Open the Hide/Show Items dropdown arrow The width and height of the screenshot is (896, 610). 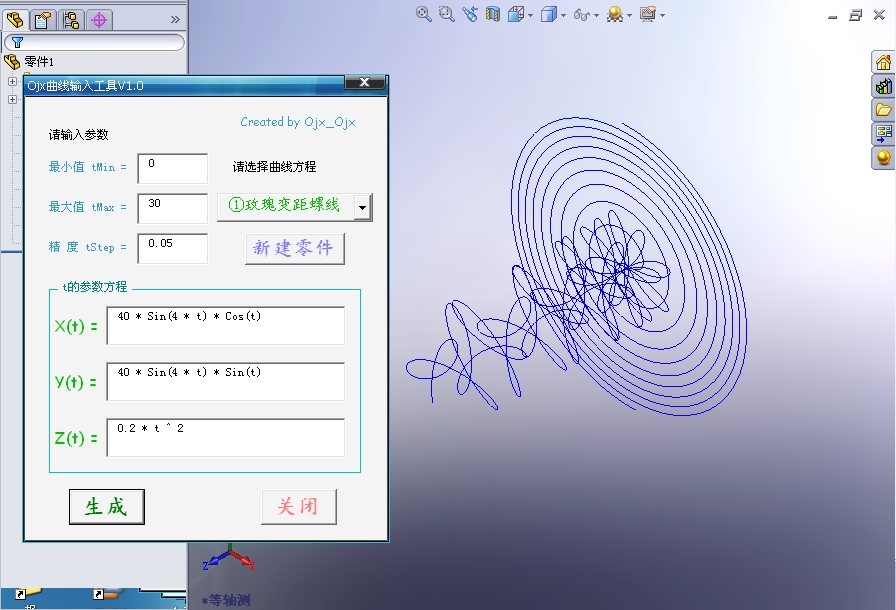pyautogui.click(x=597, y=15)
